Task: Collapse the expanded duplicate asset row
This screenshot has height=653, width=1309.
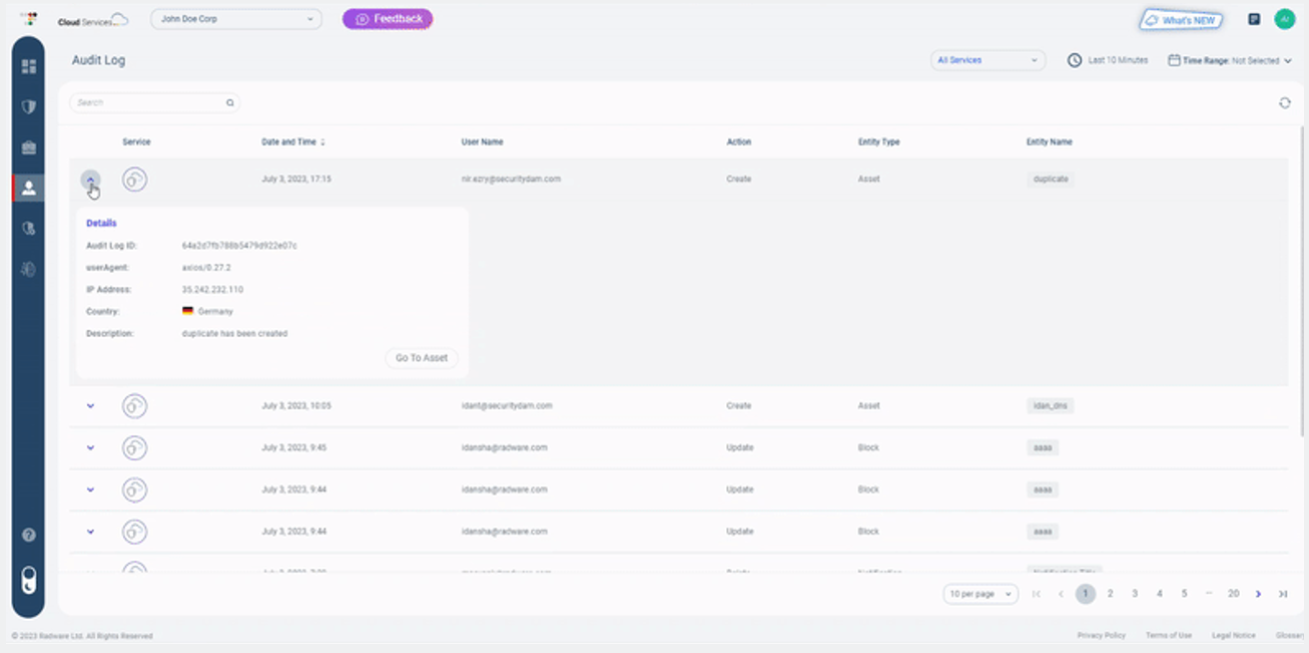Action: [90, 180]
